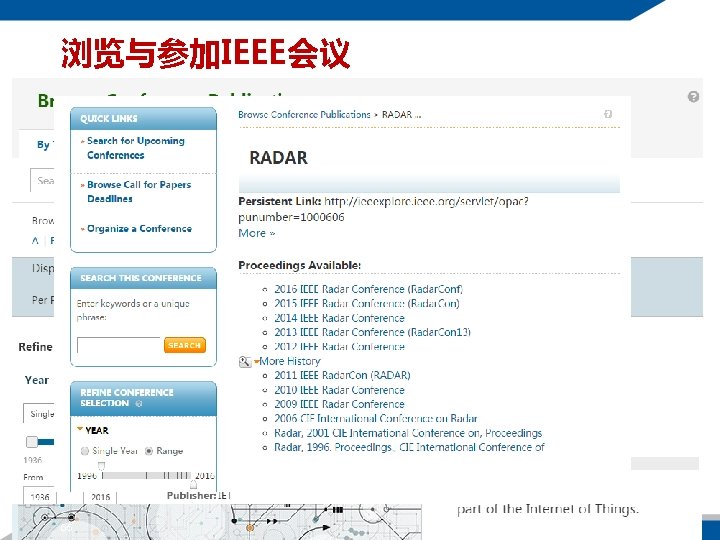
Task: Click the RADAR title heading
Action: [278, 158]
